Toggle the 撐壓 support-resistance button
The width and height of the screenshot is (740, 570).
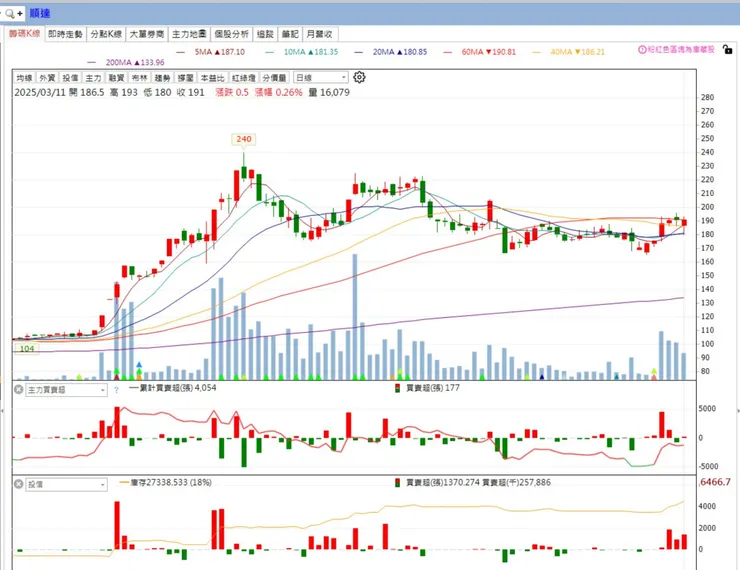(x=186, y=78)
